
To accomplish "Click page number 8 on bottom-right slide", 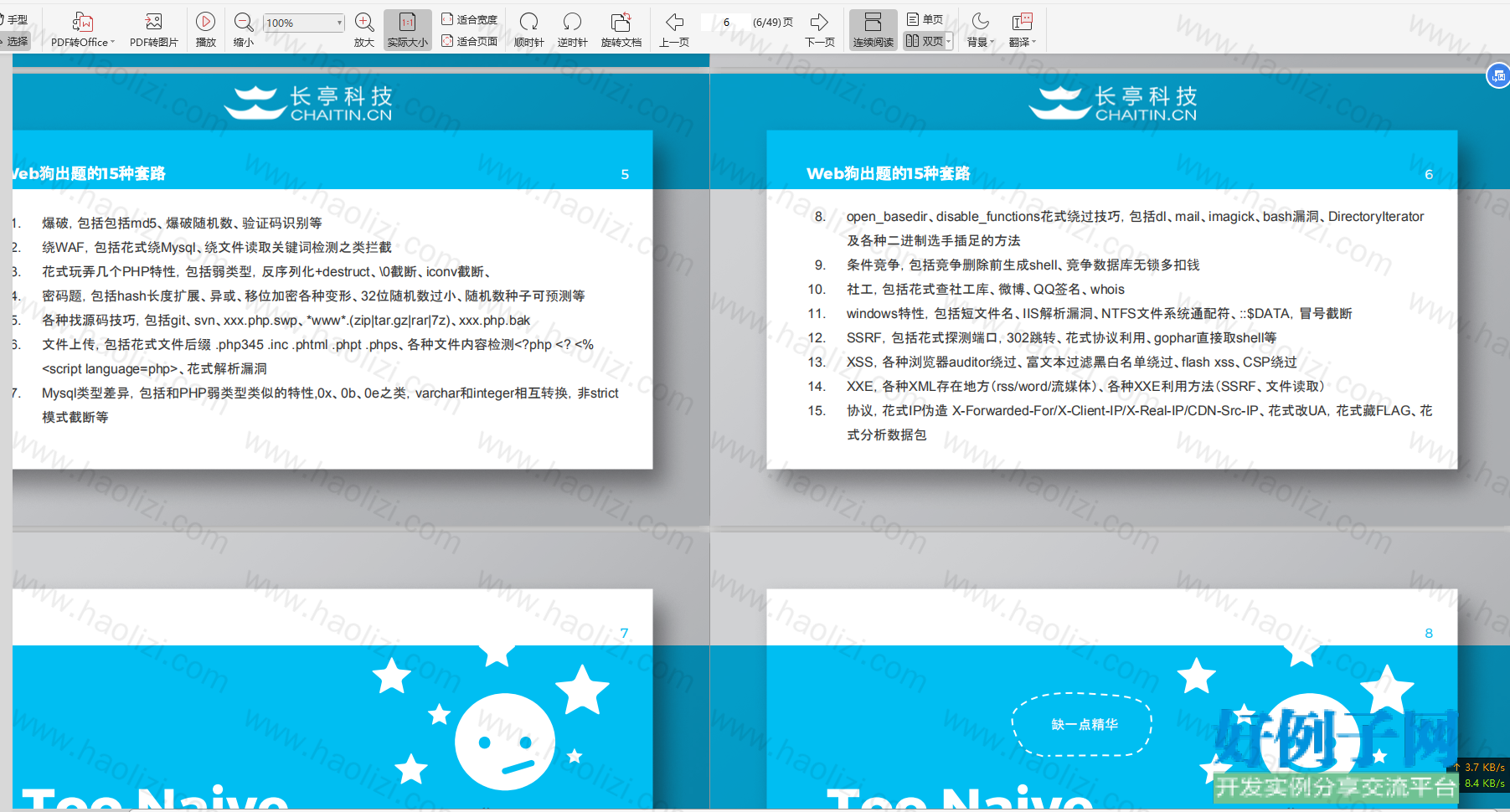I will (1429, 634).
